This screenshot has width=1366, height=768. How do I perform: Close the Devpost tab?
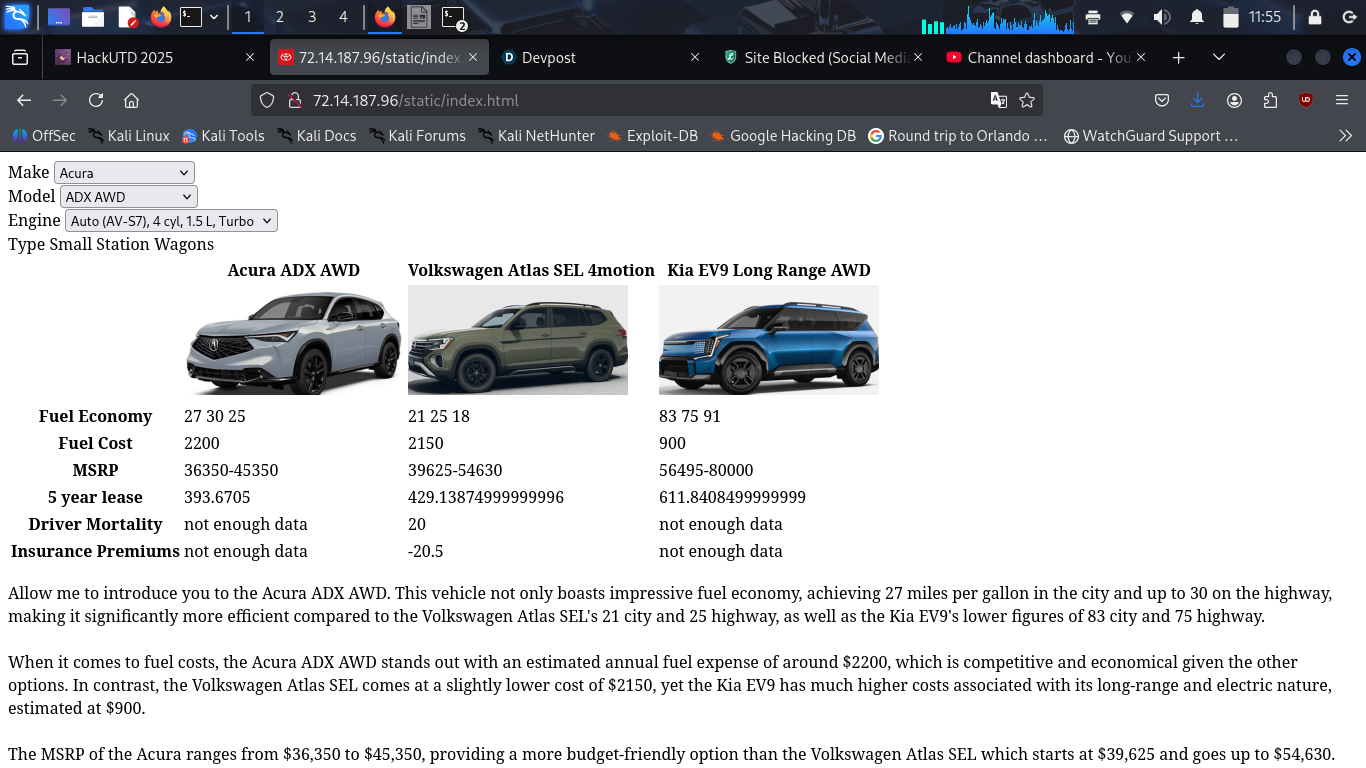tap(695, 58)
